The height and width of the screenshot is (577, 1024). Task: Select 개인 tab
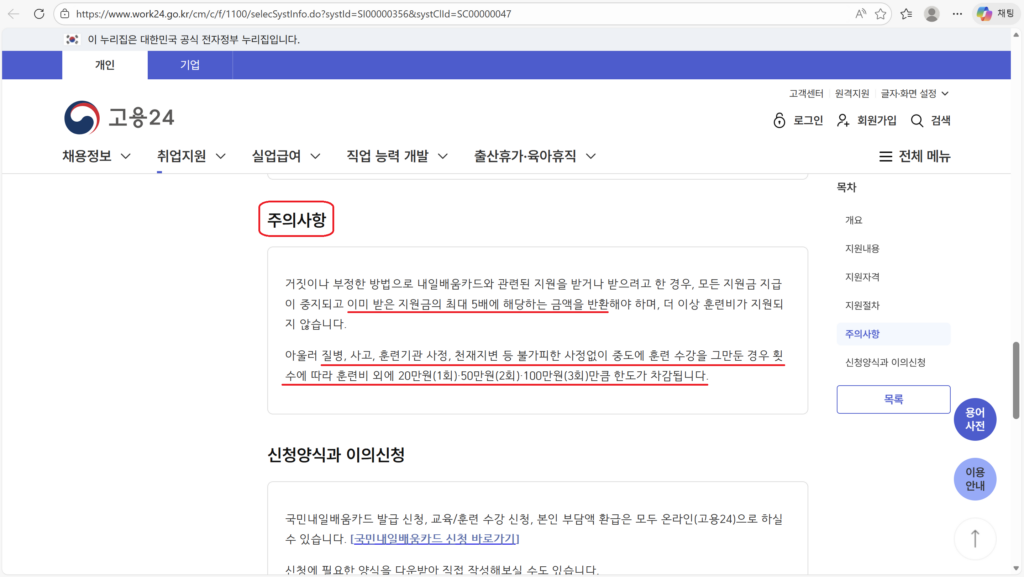[105, 65]
